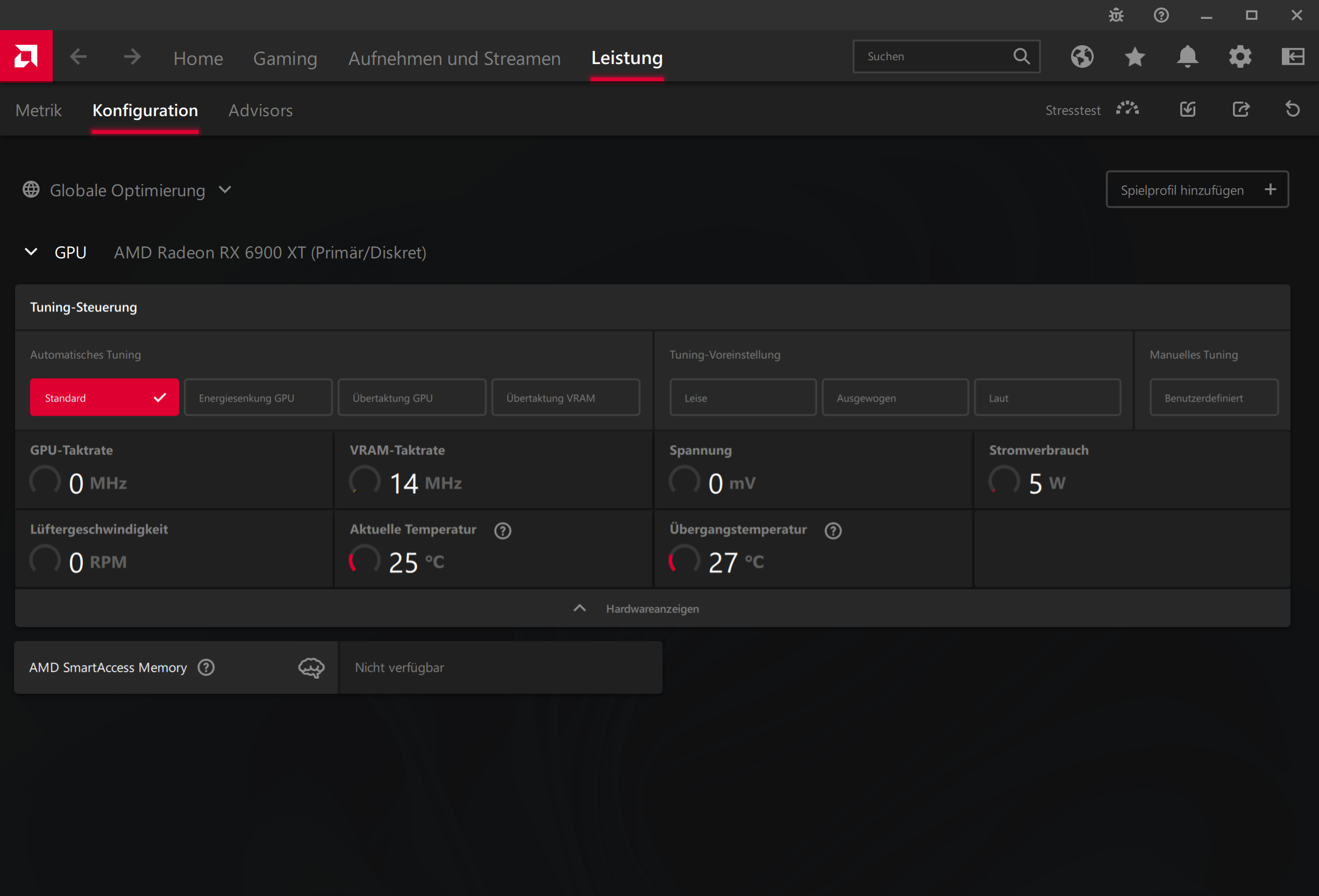The image size is (1319, 896).
Task: Enable the Leise tuning preset
Action: pyautogui.click(x=743, y=397)
